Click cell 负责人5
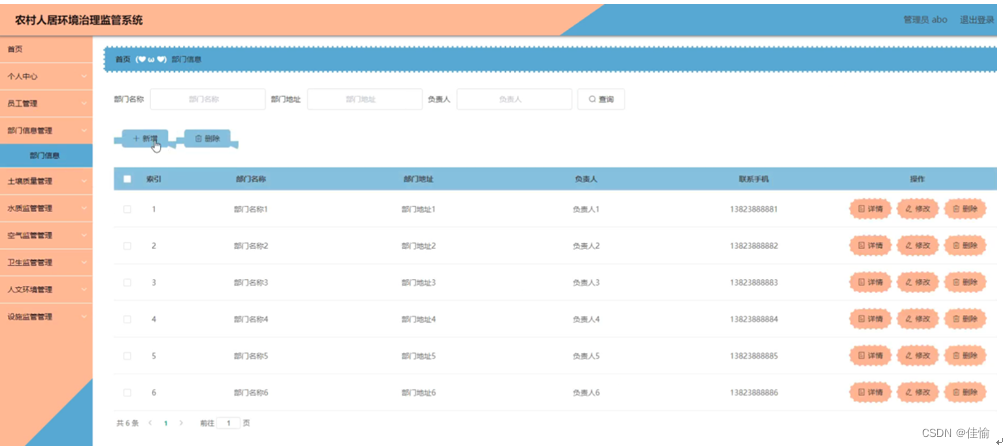1005x448 pixels. [x=586, y=356]
